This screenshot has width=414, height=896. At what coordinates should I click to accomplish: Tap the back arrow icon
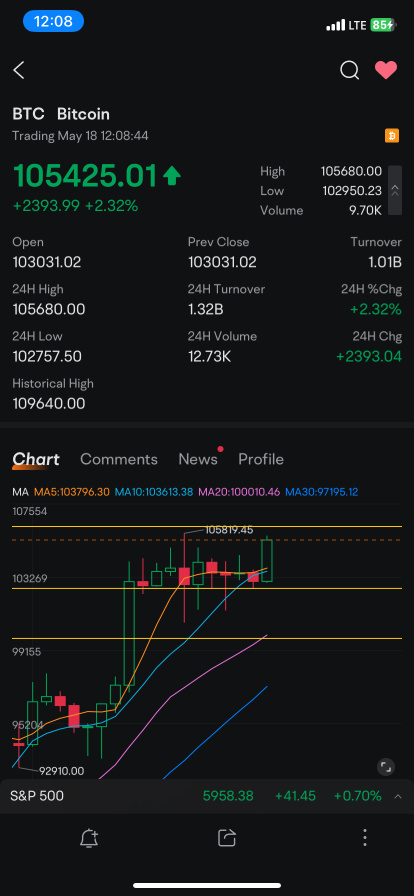pyautogui.click(x=19, y=70)
